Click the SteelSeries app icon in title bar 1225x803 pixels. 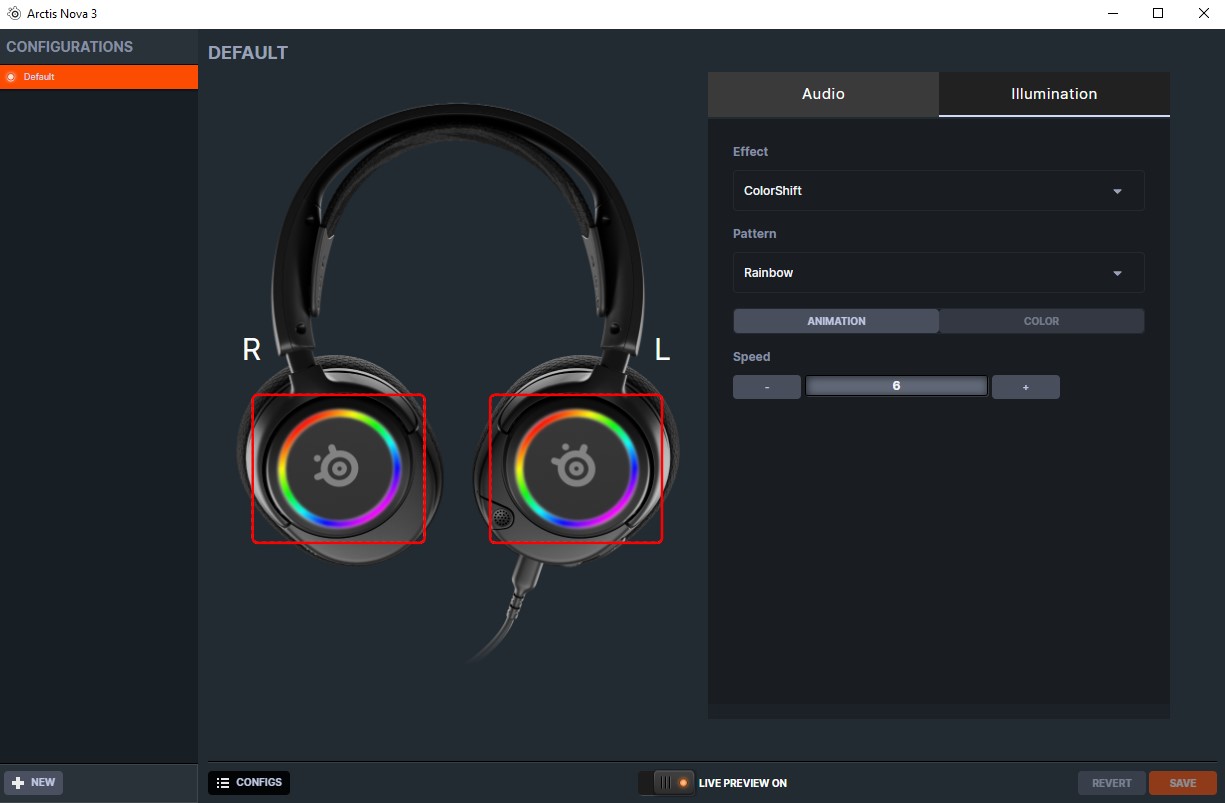point(14,14)
